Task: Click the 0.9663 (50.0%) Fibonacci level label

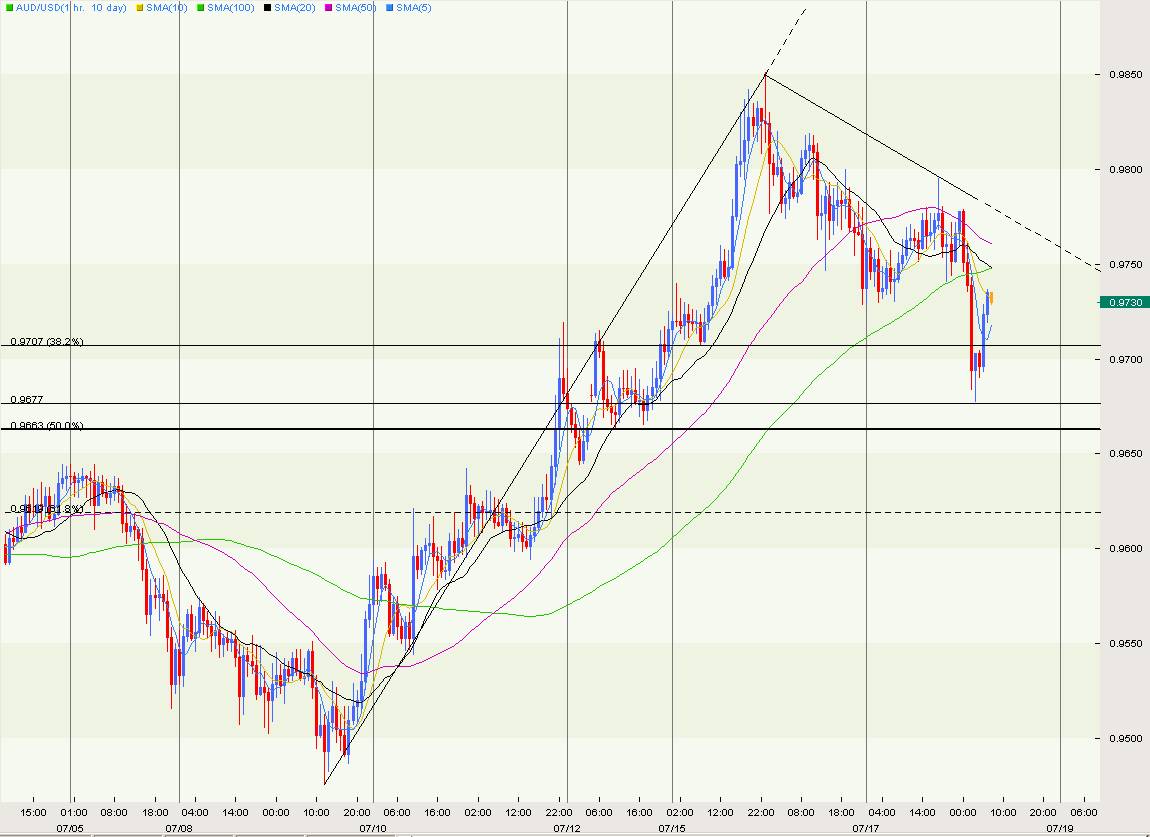Action: 47,426
